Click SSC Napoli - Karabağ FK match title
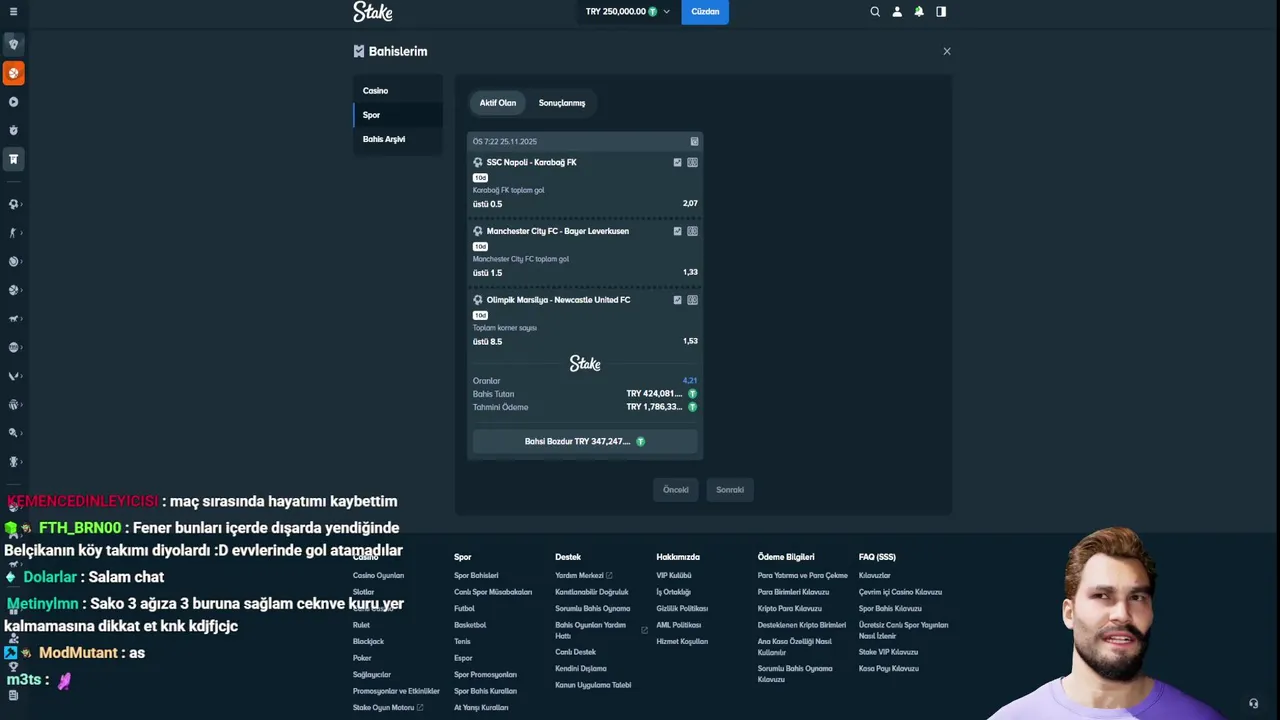1280x720 pixels. click(x=531, y=162)
